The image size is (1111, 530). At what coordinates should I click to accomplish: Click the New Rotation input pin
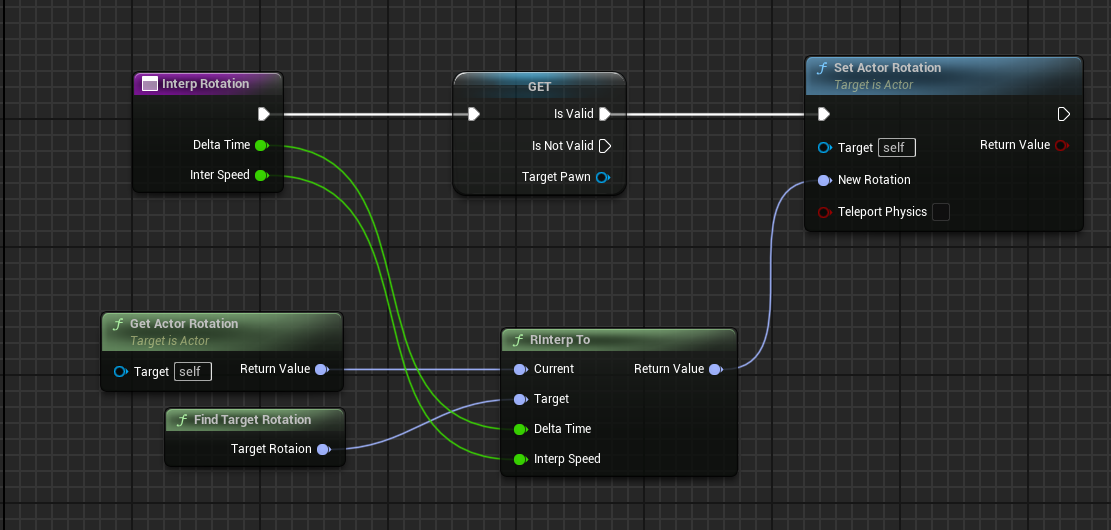pyautogui.click(x=824, y=180)
